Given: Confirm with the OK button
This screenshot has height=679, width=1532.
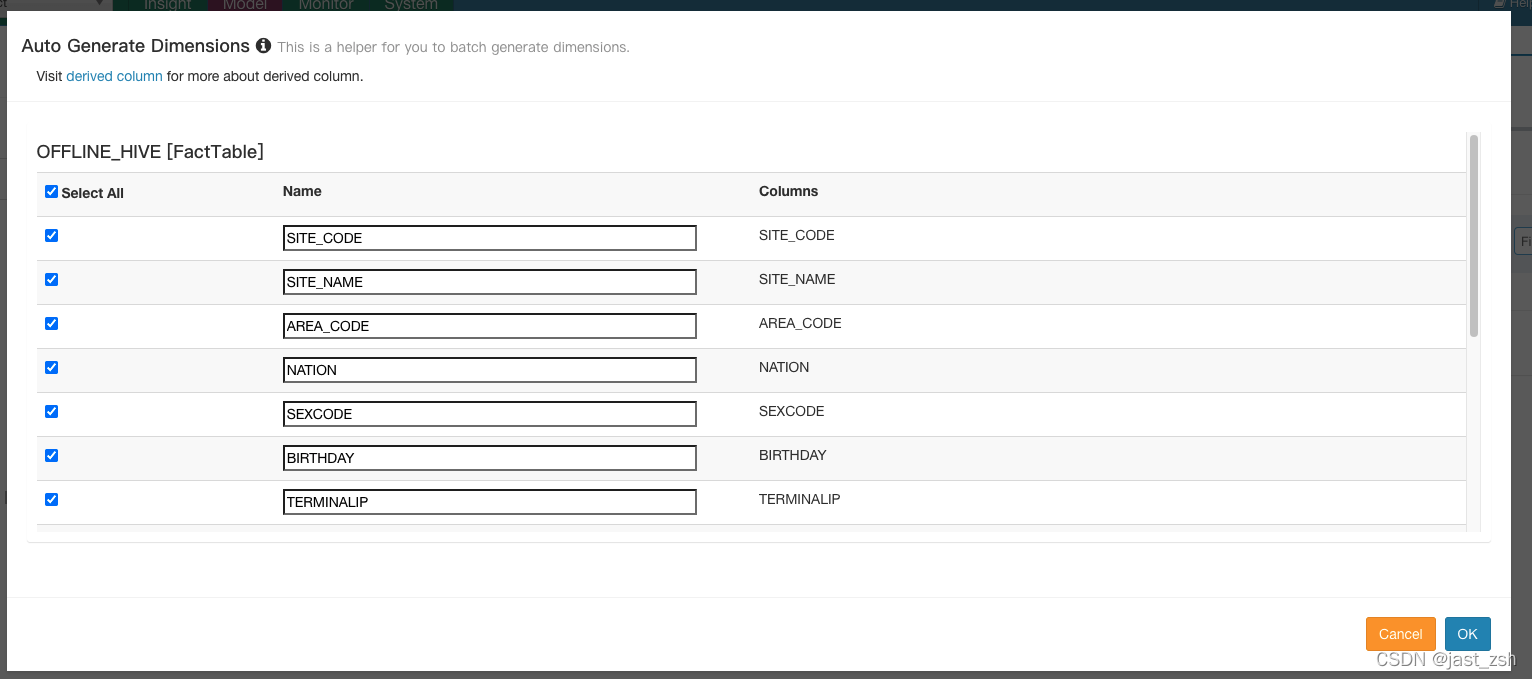Looking at the screenshot, I should pos(1467,634).
